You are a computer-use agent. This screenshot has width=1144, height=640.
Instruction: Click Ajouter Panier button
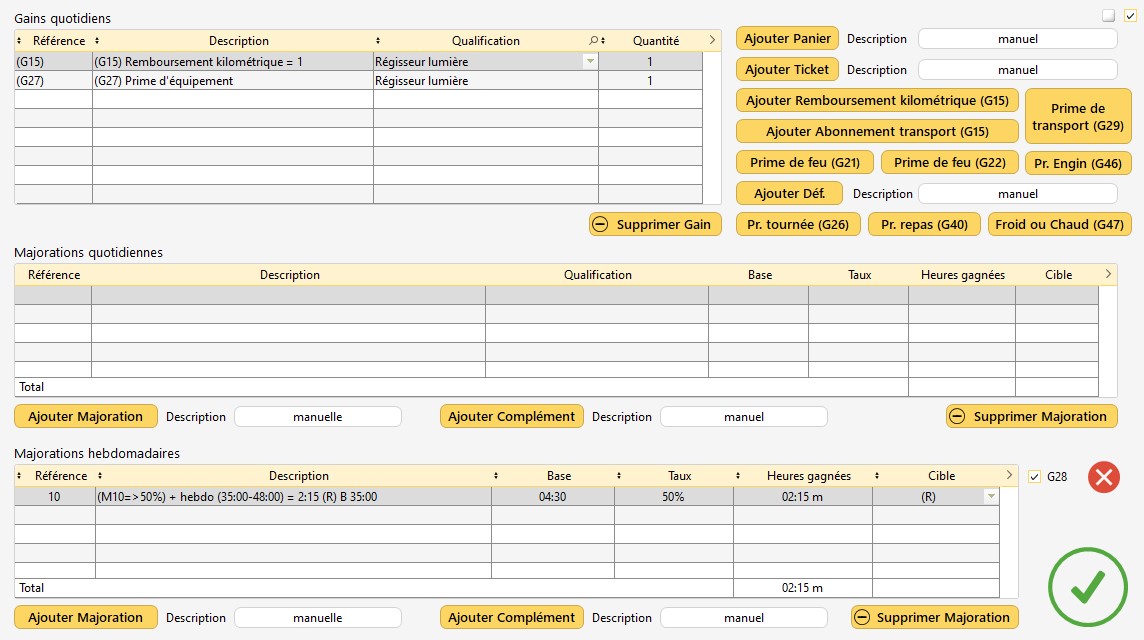pos(787,39)
